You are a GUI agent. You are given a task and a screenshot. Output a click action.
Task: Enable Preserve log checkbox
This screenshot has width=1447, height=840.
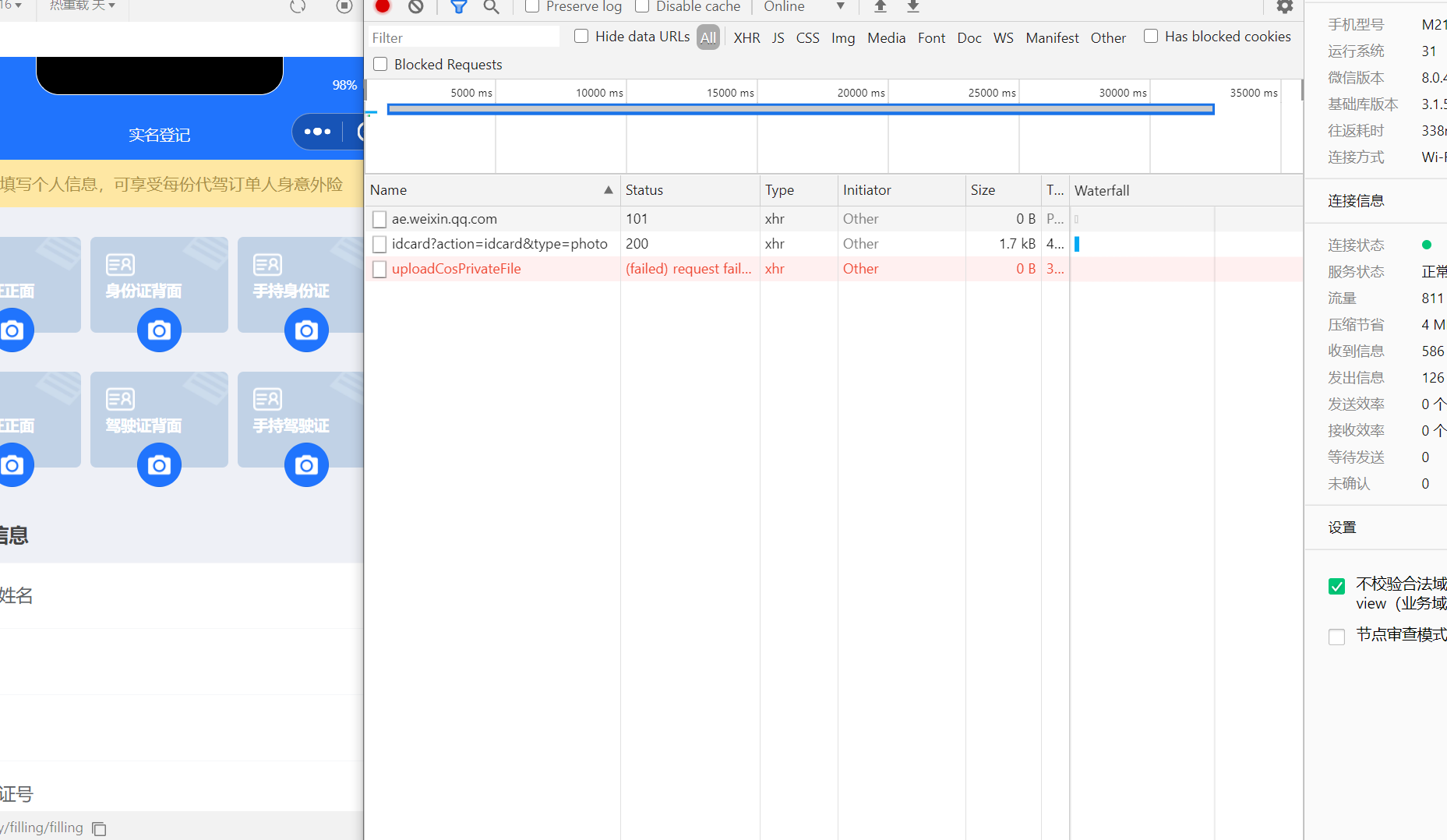click(x=532, y=6)
